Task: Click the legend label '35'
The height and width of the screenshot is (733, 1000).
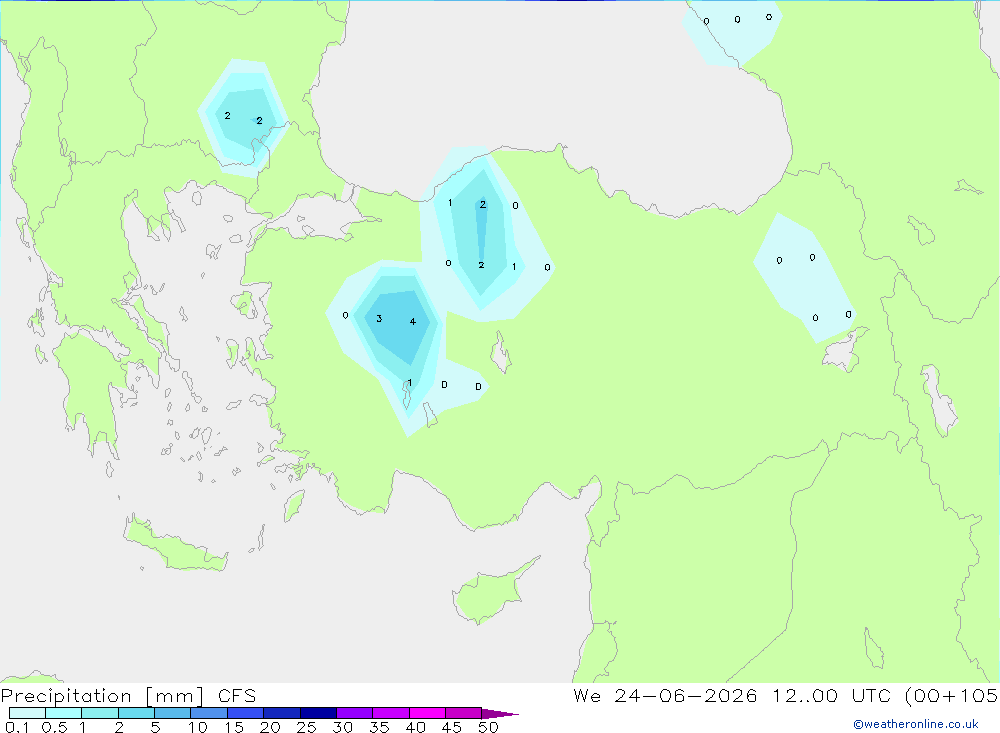Action: (379, 727)
